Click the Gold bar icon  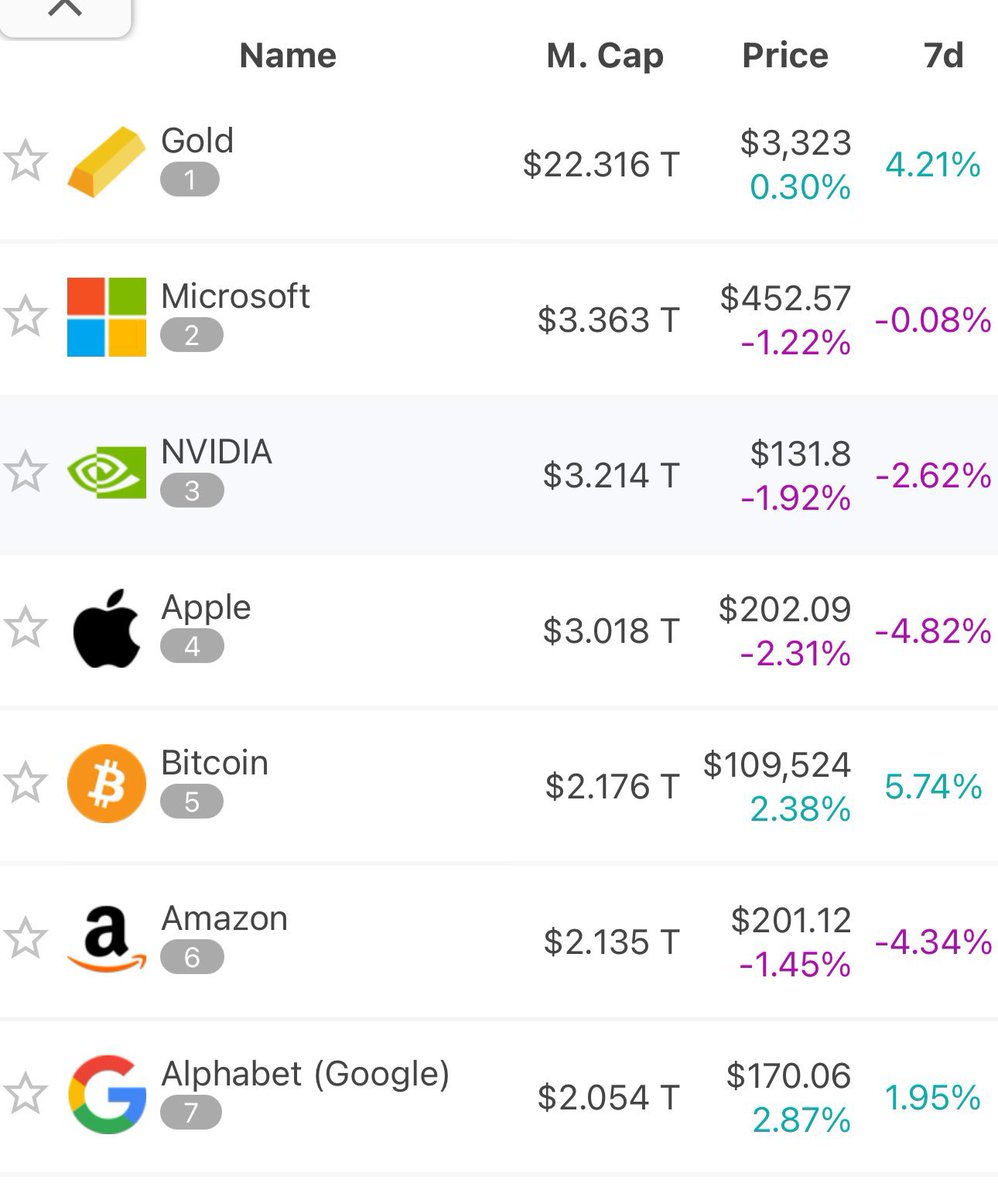[x=106, y=162]
